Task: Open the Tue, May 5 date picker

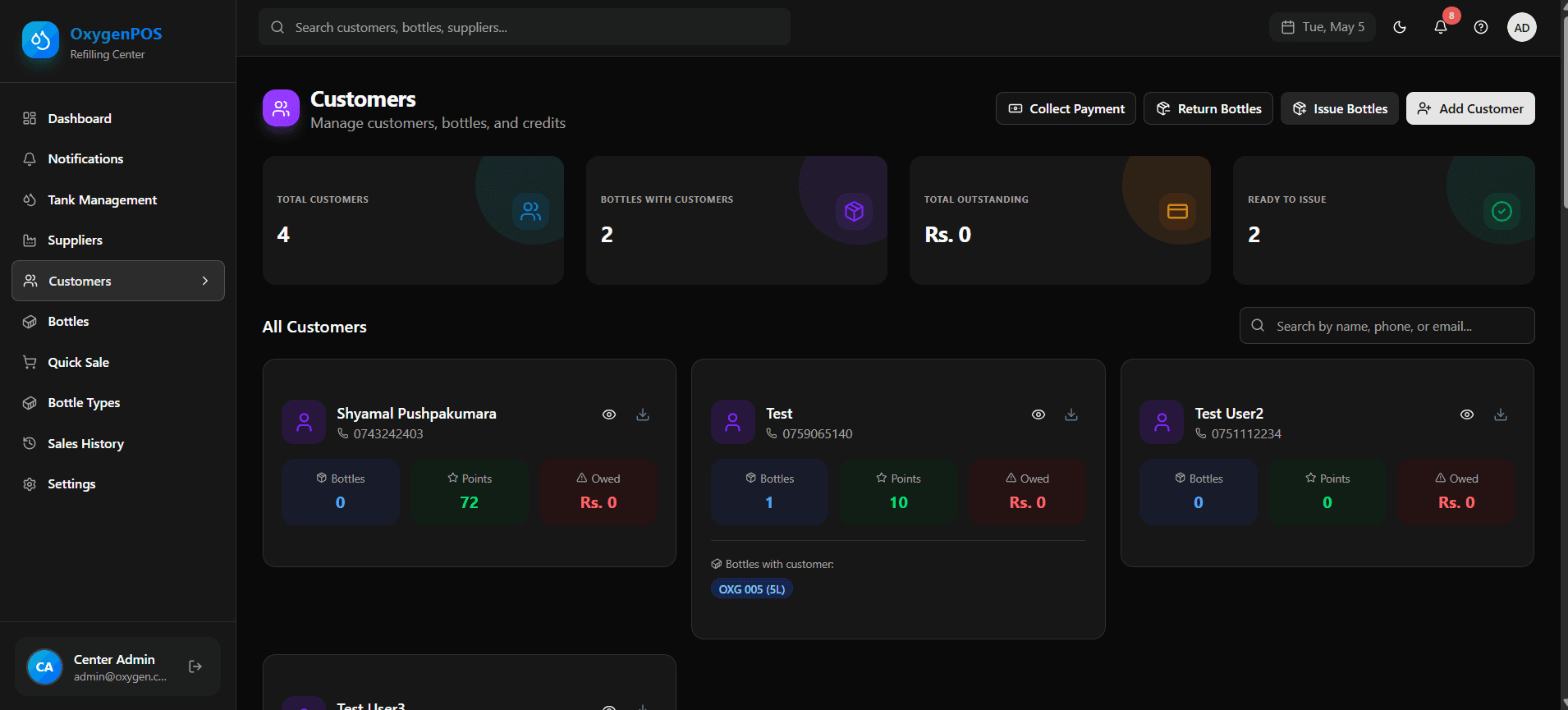Action: click(x=1323, y=27)
